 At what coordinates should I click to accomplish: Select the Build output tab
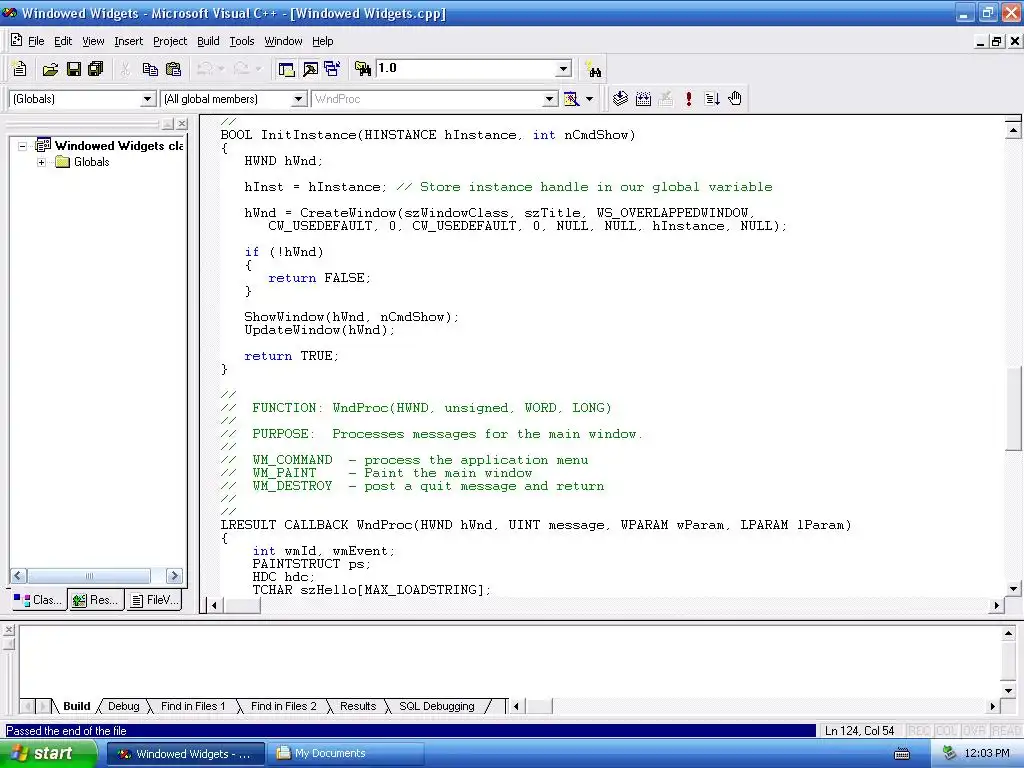tap(76, 707)
